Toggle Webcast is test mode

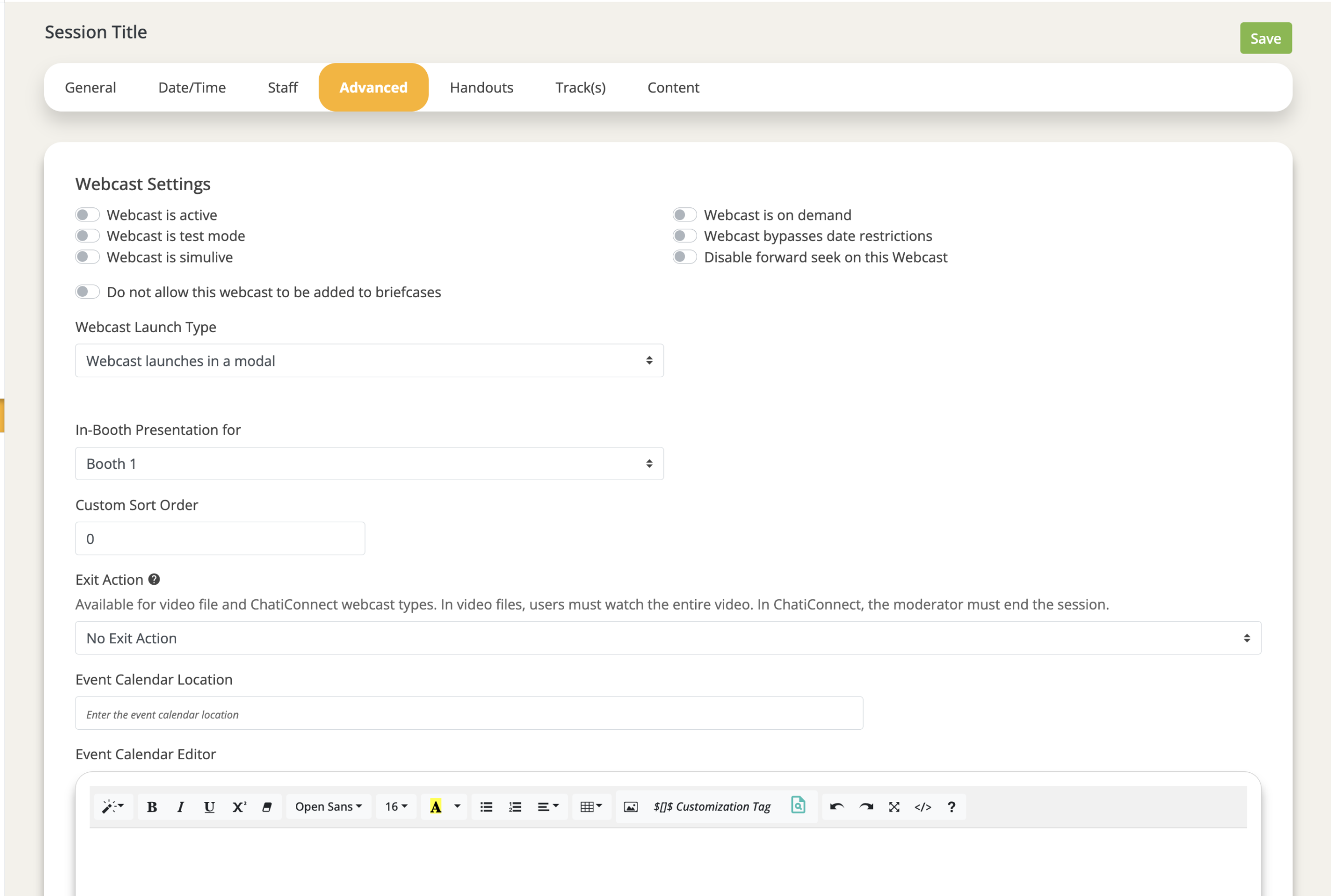point(87,235)
